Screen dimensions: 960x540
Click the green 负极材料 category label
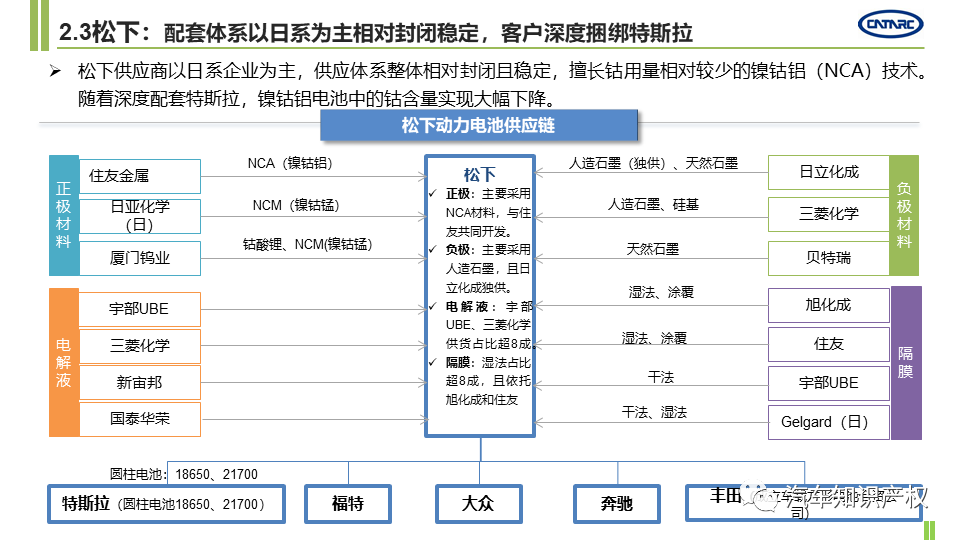tap(904, 215)
